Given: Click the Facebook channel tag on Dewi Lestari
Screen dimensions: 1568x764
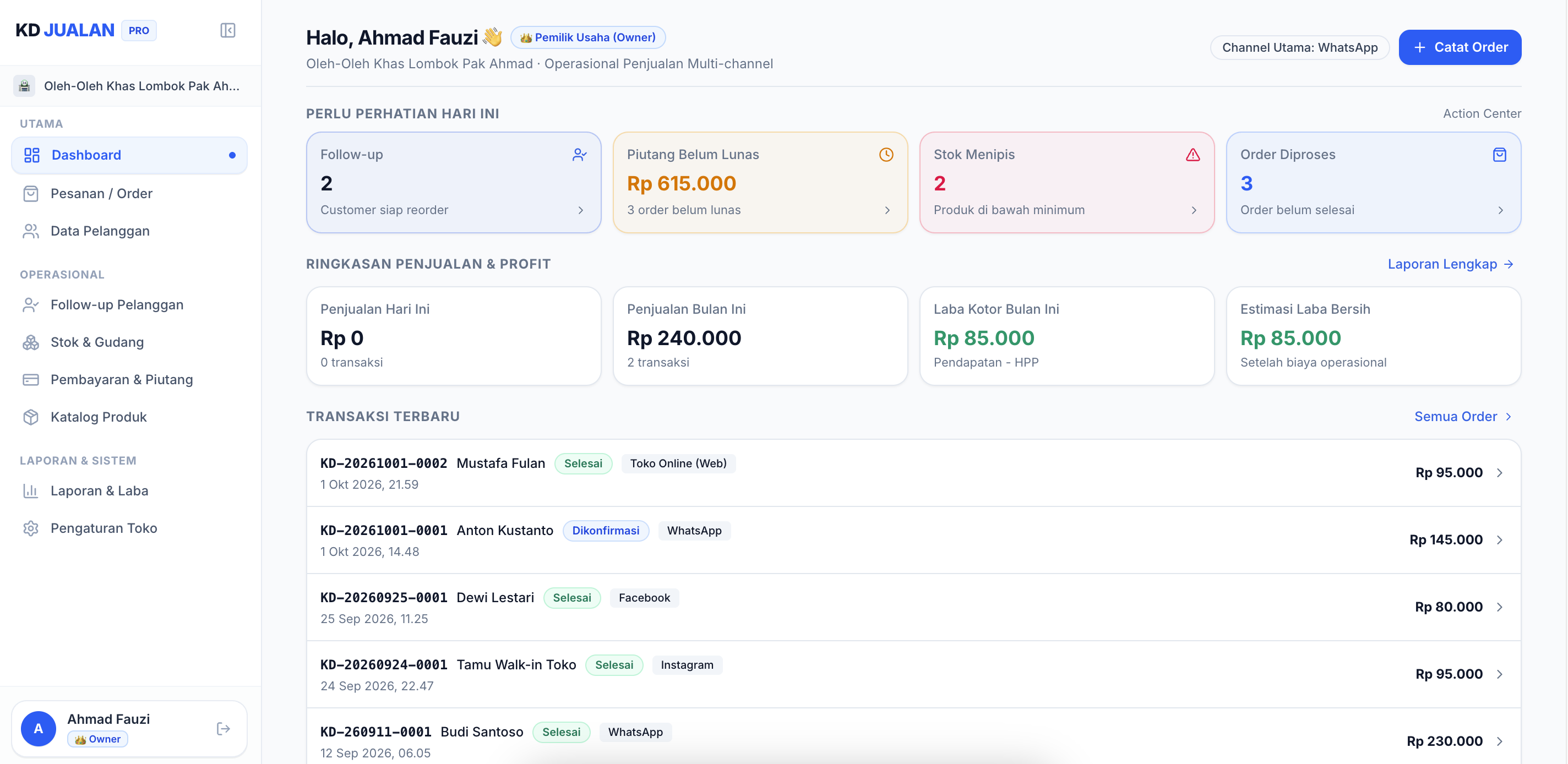Looking at the screenshot, I should [644, 598].
